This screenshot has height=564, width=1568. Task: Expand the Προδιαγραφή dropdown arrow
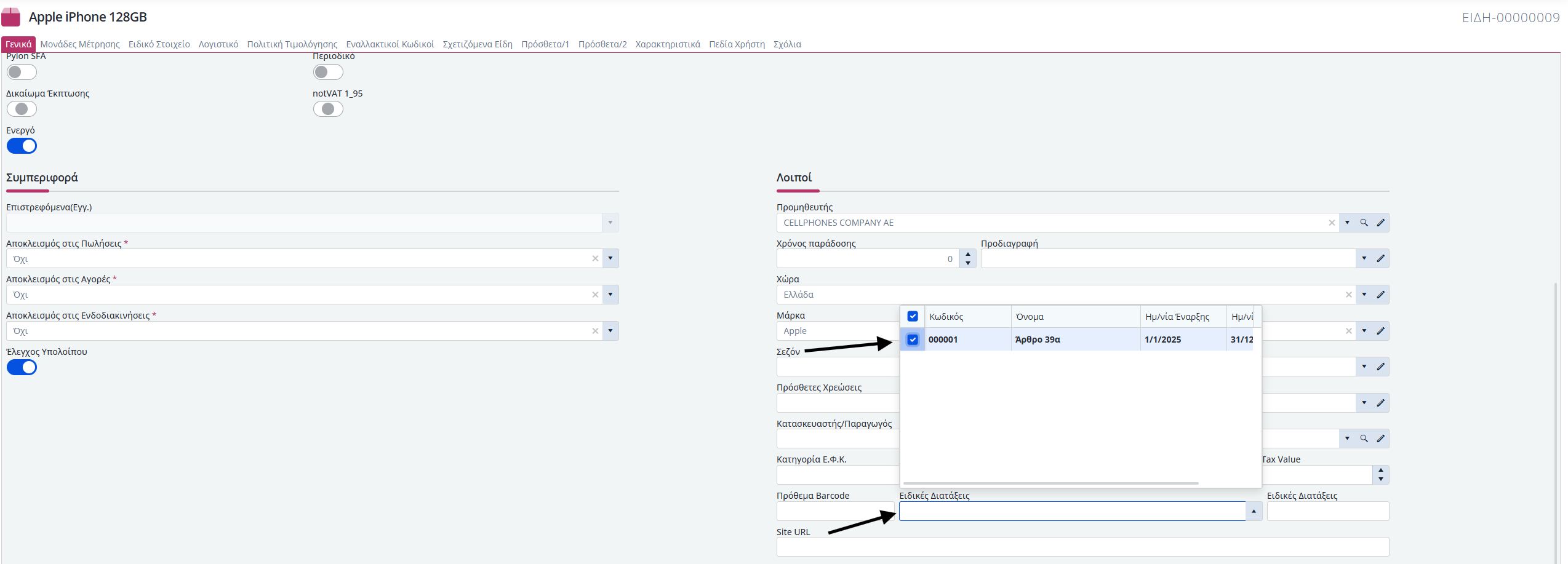click(x=1364, y=258)
